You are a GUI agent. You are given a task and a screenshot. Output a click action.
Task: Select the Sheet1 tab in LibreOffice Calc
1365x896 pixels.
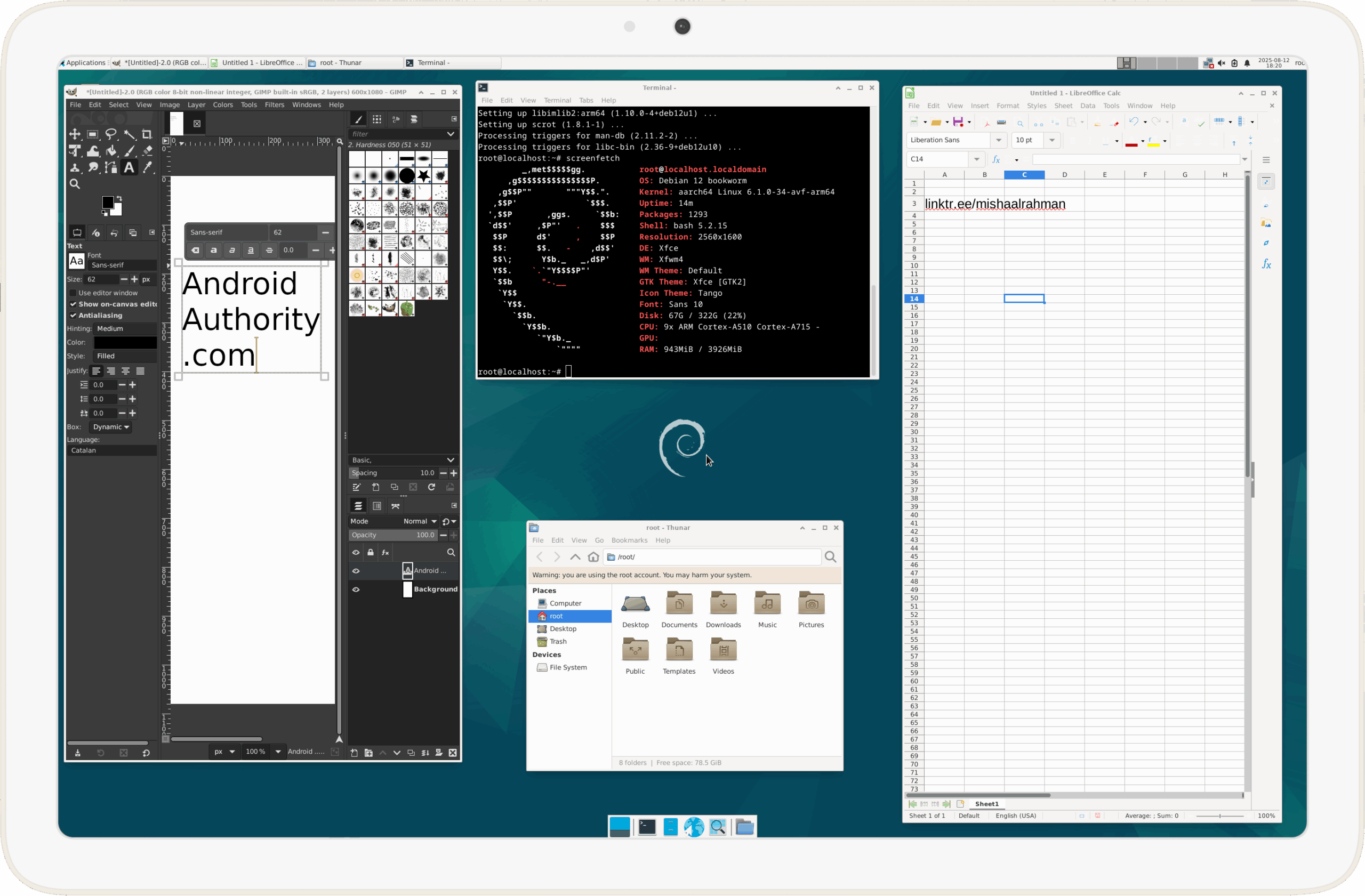pyautogui.click(x=987, y=804)
